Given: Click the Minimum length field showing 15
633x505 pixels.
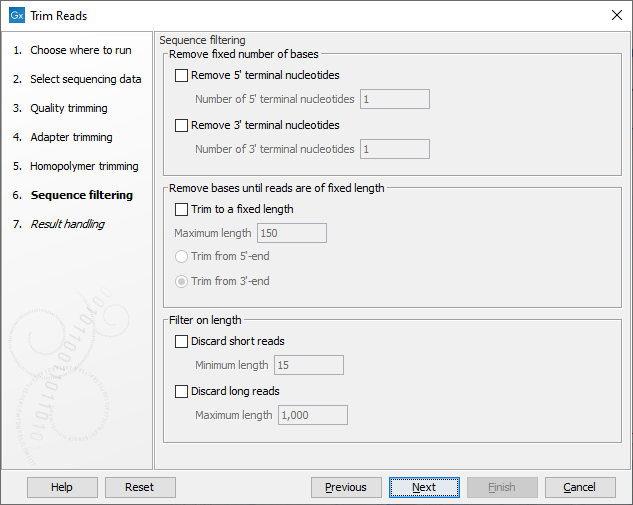Looking at the screenshot, I should (309, 365).
